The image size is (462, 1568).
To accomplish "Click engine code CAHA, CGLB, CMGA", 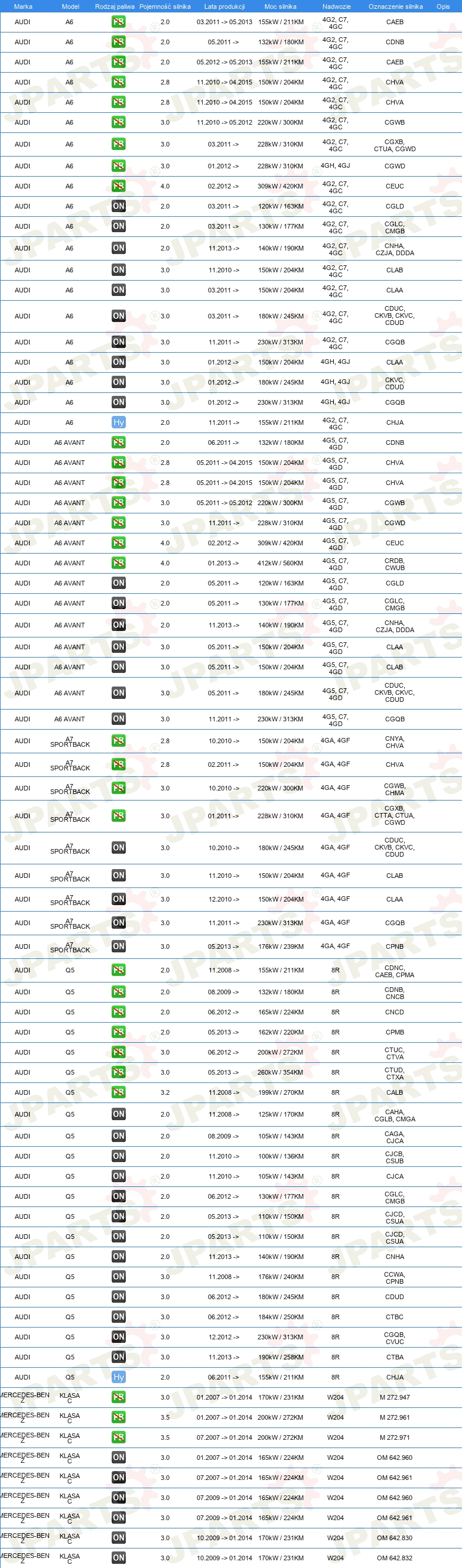I will pyautogui.click(x=395, y=1116).
